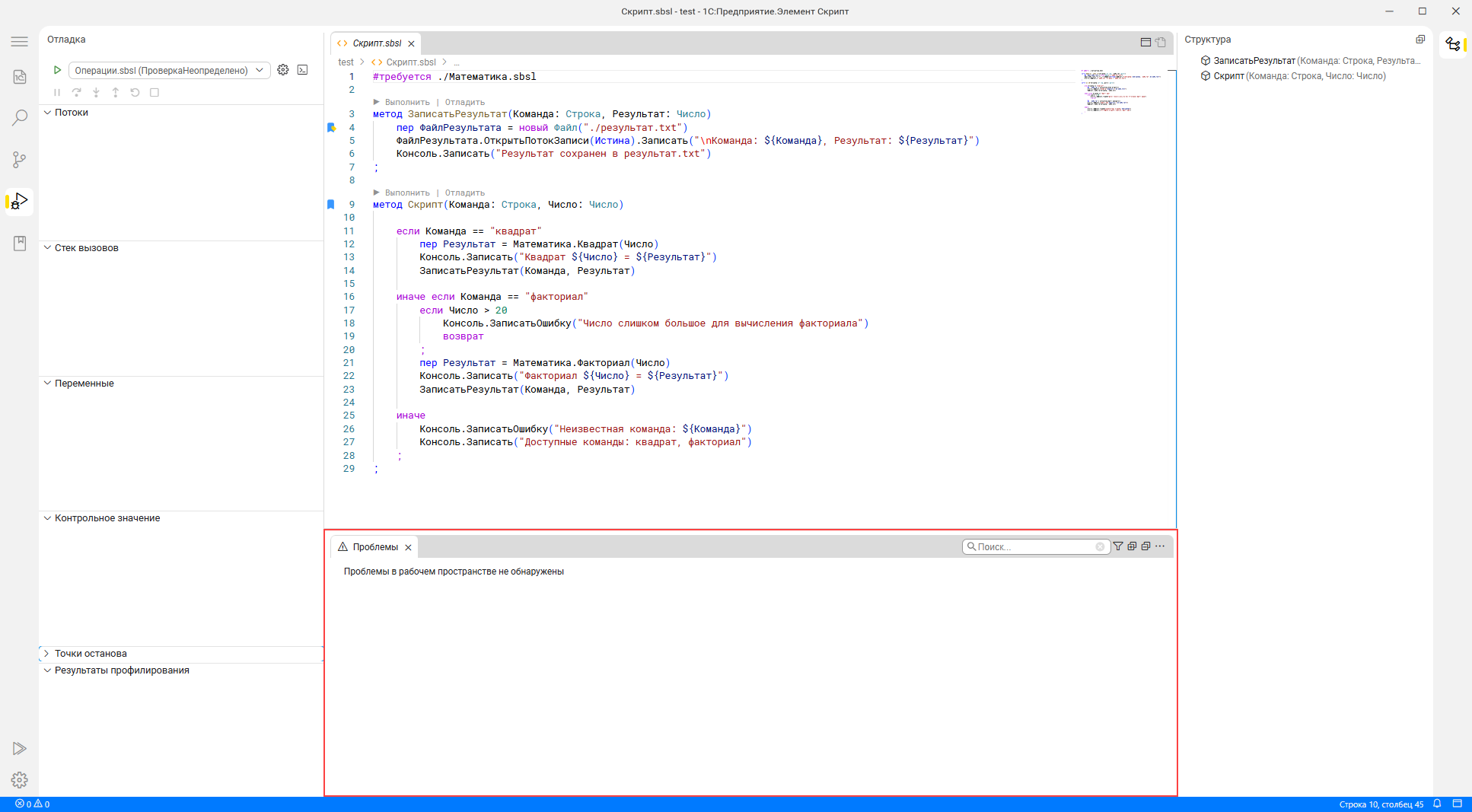Select the Скрипт.sbsl editor tab

[x=377, y=43]
